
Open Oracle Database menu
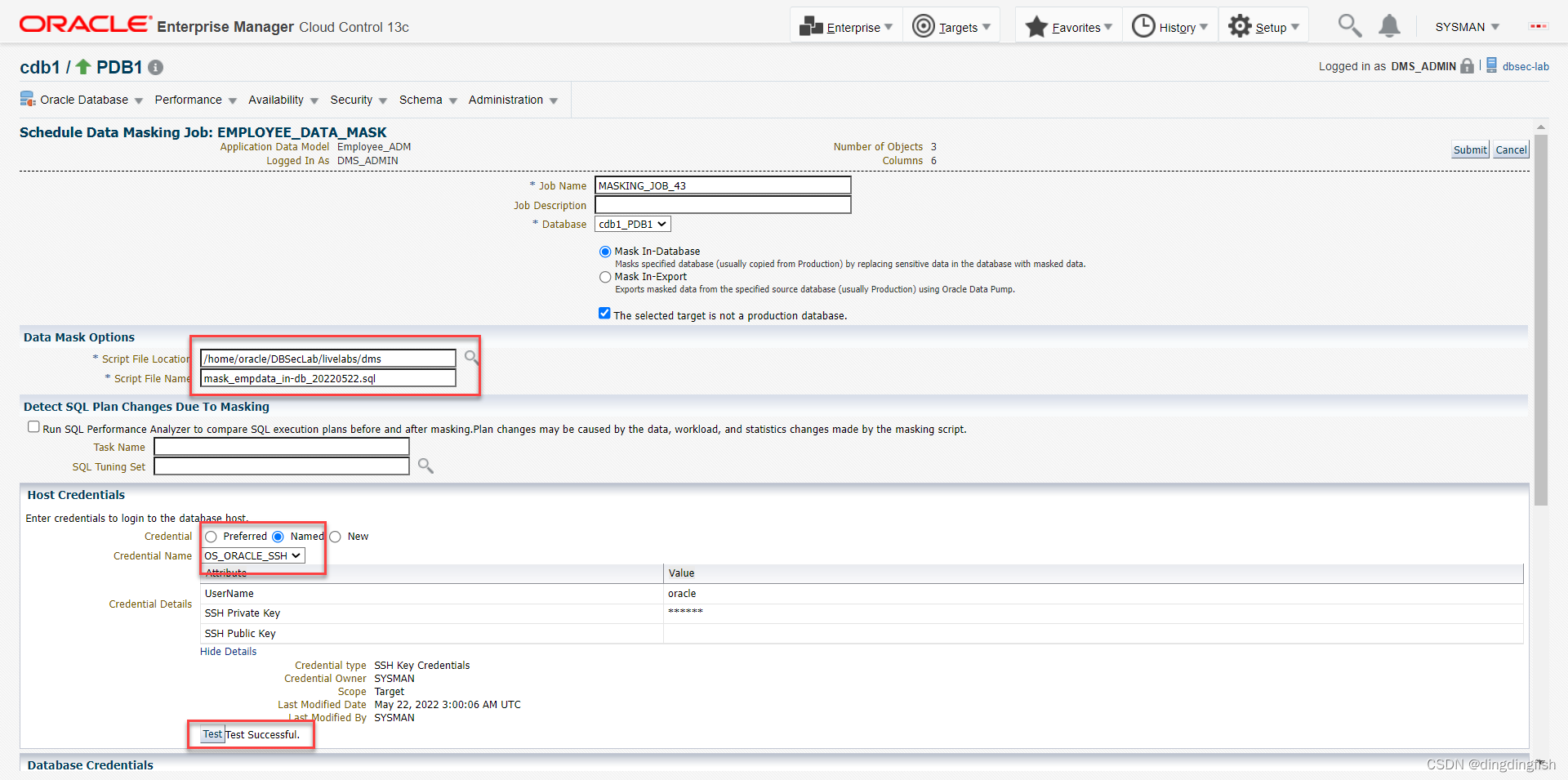[x=91, y=100]
